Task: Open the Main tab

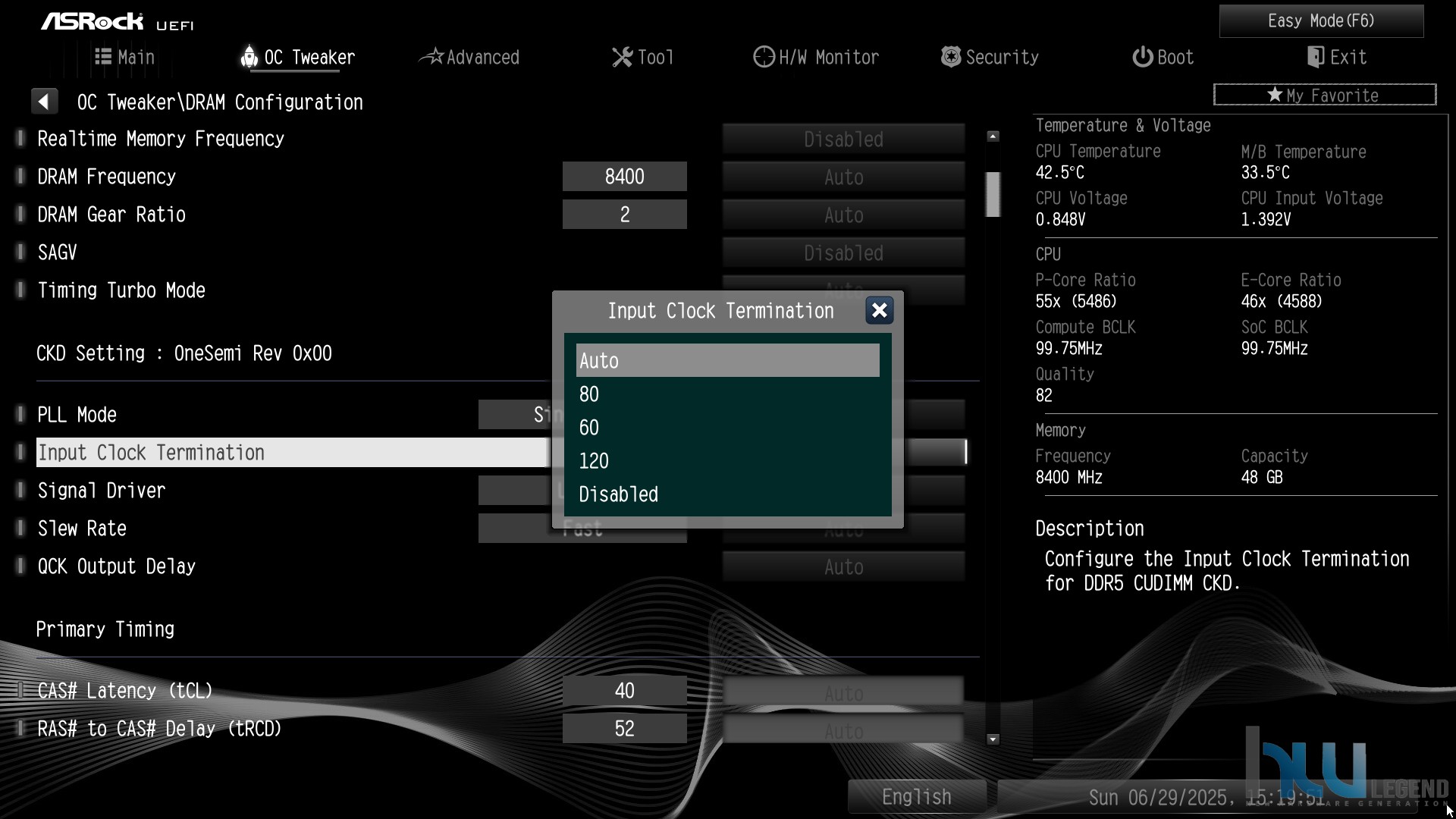Action: 125,57
